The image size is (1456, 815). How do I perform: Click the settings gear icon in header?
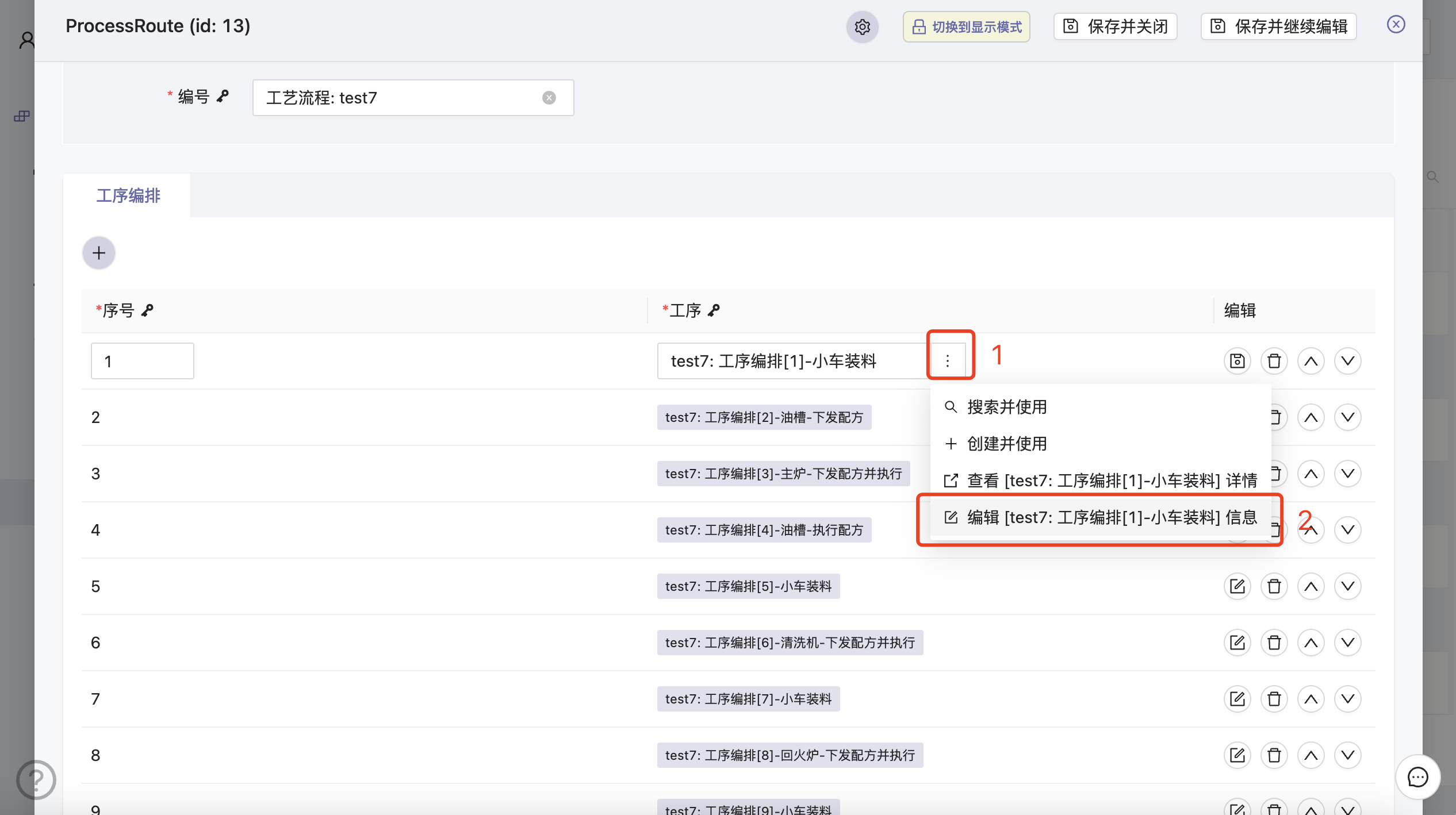click(862, 27)
